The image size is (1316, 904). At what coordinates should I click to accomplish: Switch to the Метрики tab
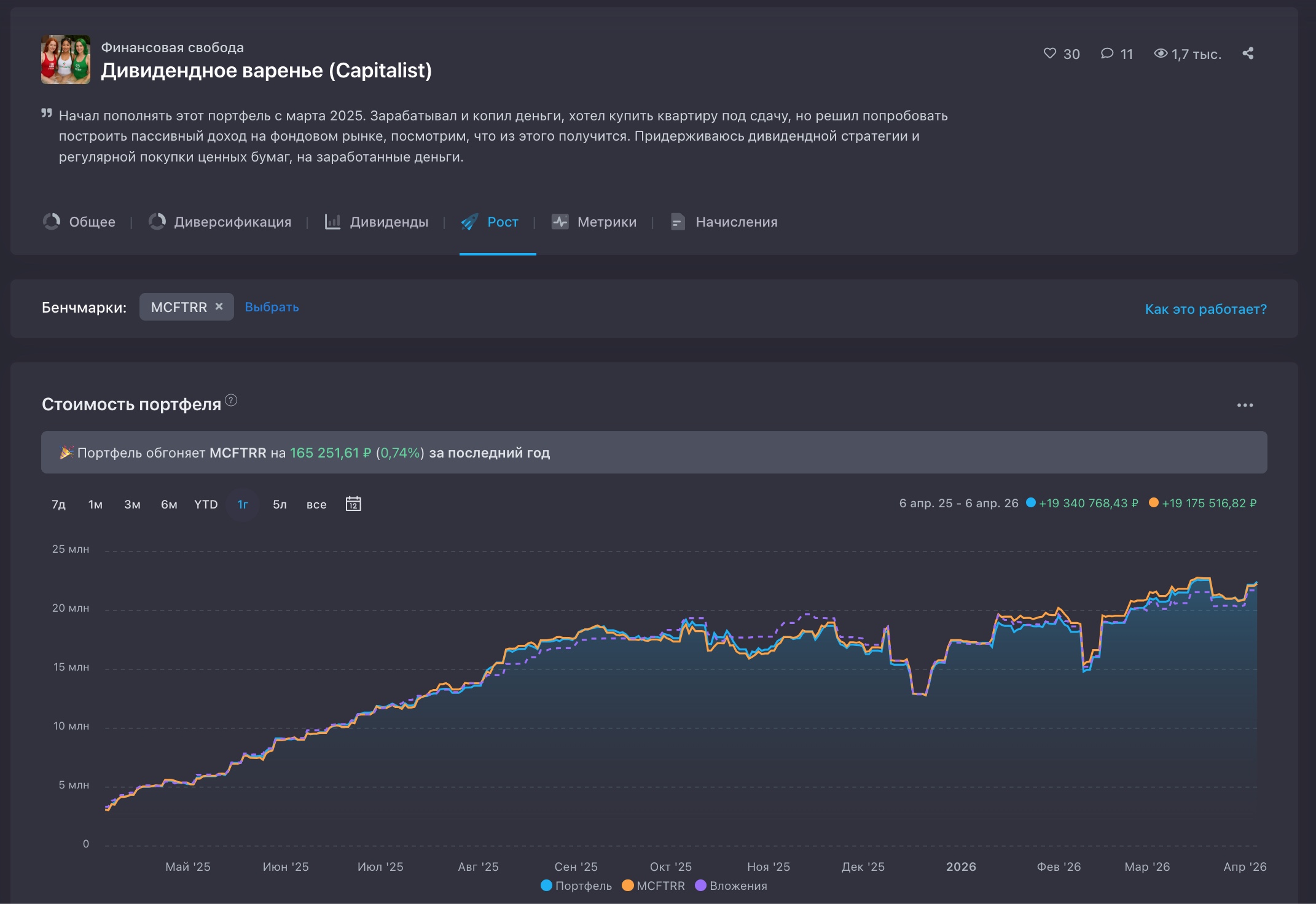point(594,222)
